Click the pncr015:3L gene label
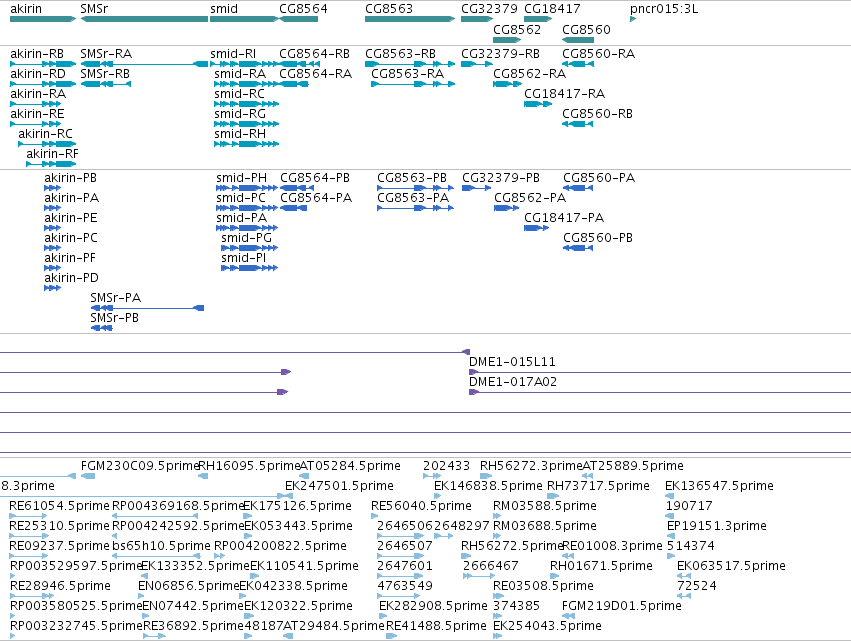Image resolution: width=851 pixels, height=641 pixels. coord(664,9)
